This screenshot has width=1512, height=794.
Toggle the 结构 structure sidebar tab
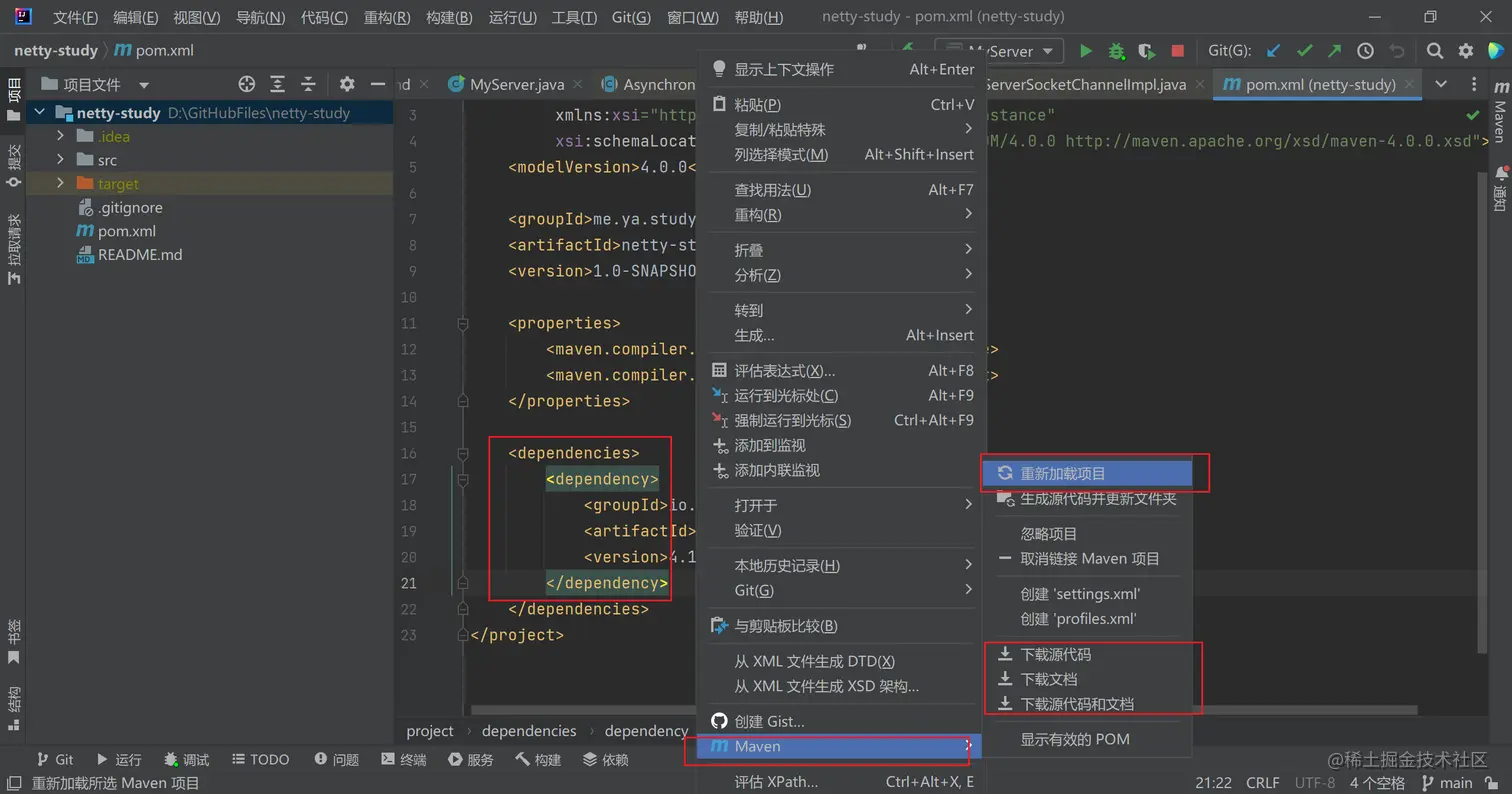click(x=13, y=709)
